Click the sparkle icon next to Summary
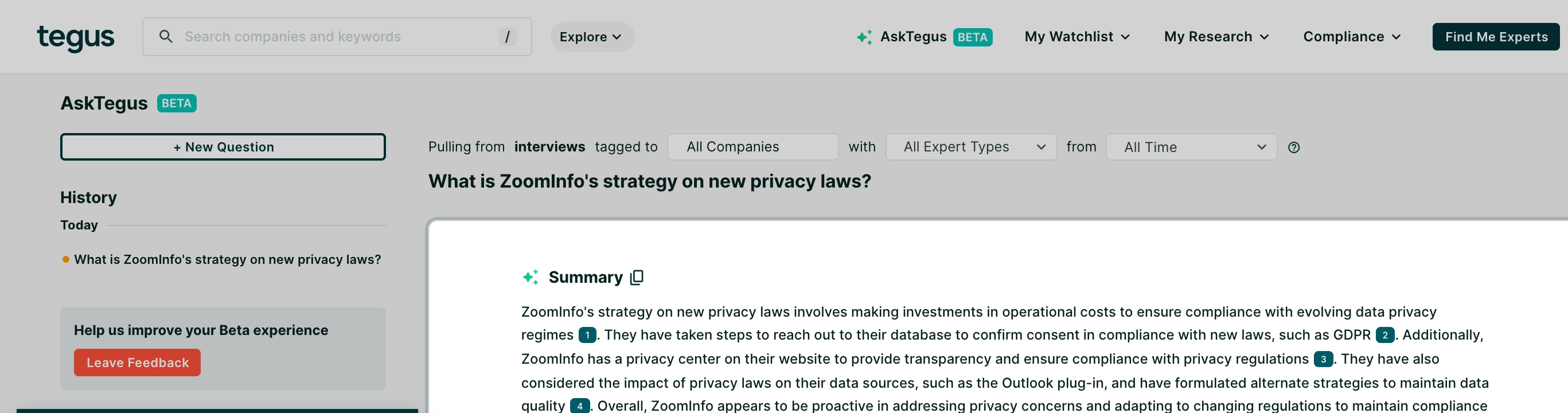The image size is (1568, 413). click(531, 277)
